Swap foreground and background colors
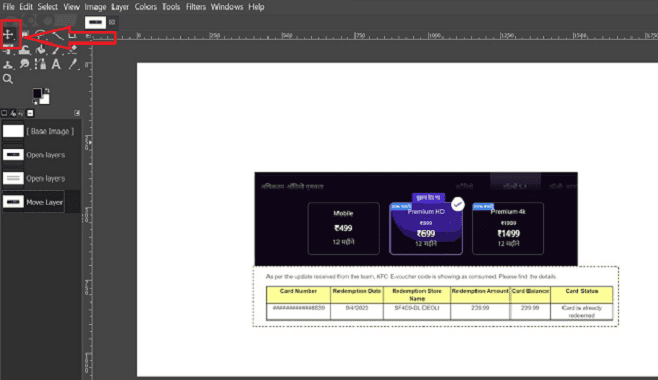The height and width of the screenshot is (380, 658). click(47, 90)
